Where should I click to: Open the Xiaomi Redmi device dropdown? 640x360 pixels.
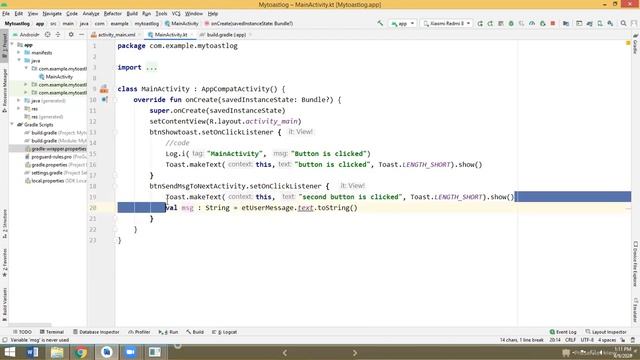(447, 23)
